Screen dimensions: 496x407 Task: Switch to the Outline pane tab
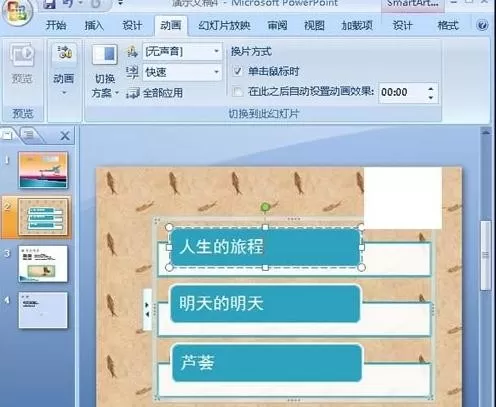pyautogui.click(x=29, y=135)
